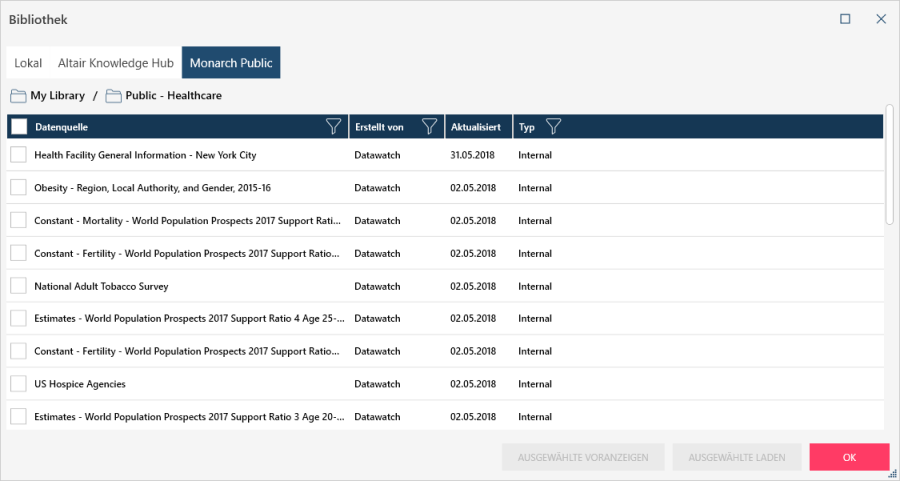Toggle the select-all checkbox in header
Image resolution: width=900 pixels, height=481 pixels.
(19, 127)
